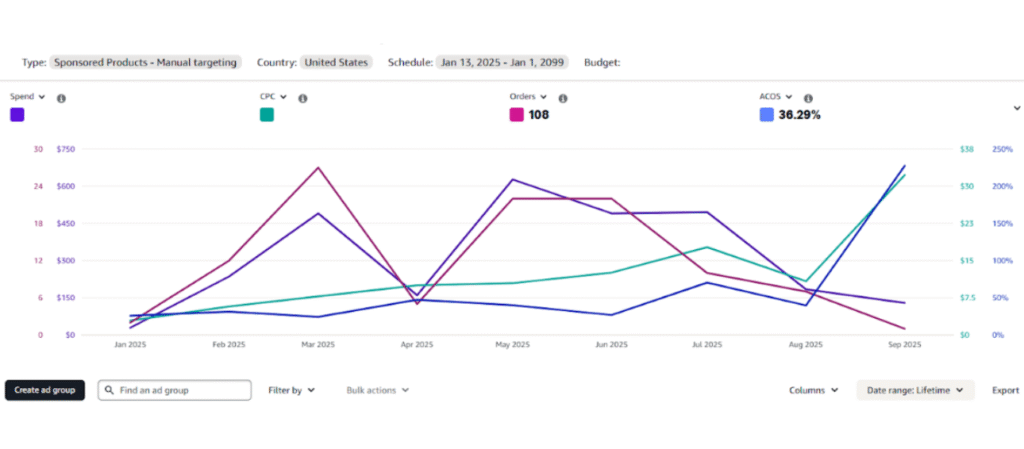Image resolution: width=1024 pixels, height=449 pixels.
Task: Click the info icon beside CPC
Action: [303, 98]
